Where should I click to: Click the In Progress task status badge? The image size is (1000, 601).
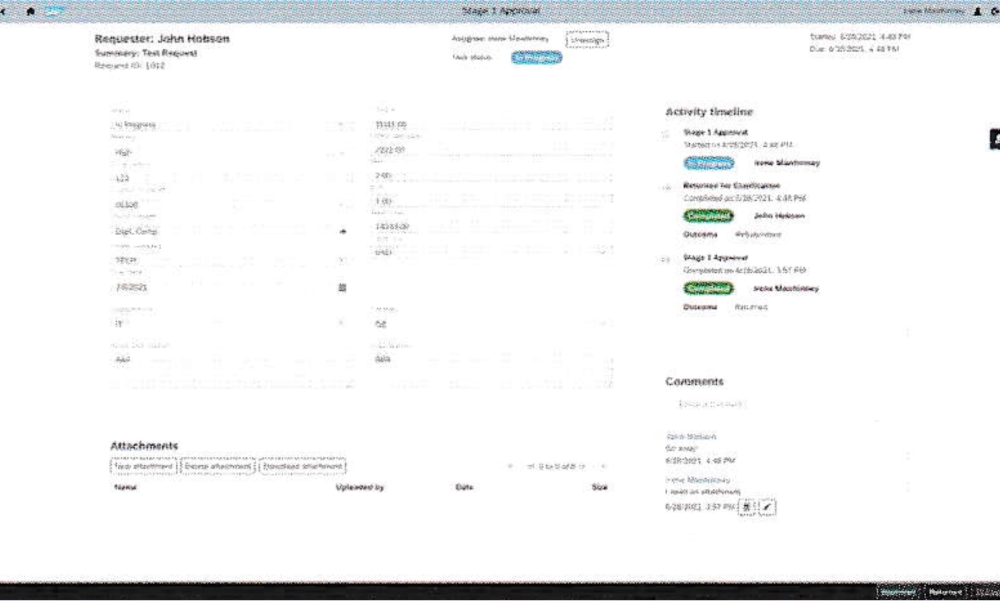537,58
